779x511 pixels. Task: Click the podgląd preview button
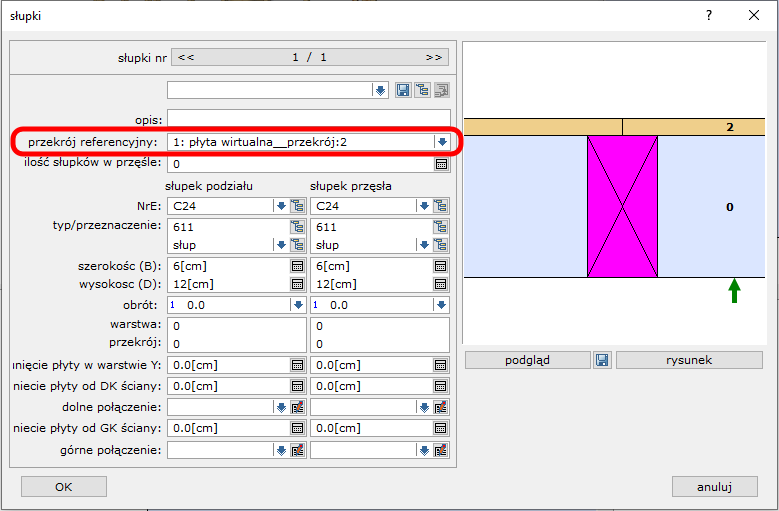[528, 360]
